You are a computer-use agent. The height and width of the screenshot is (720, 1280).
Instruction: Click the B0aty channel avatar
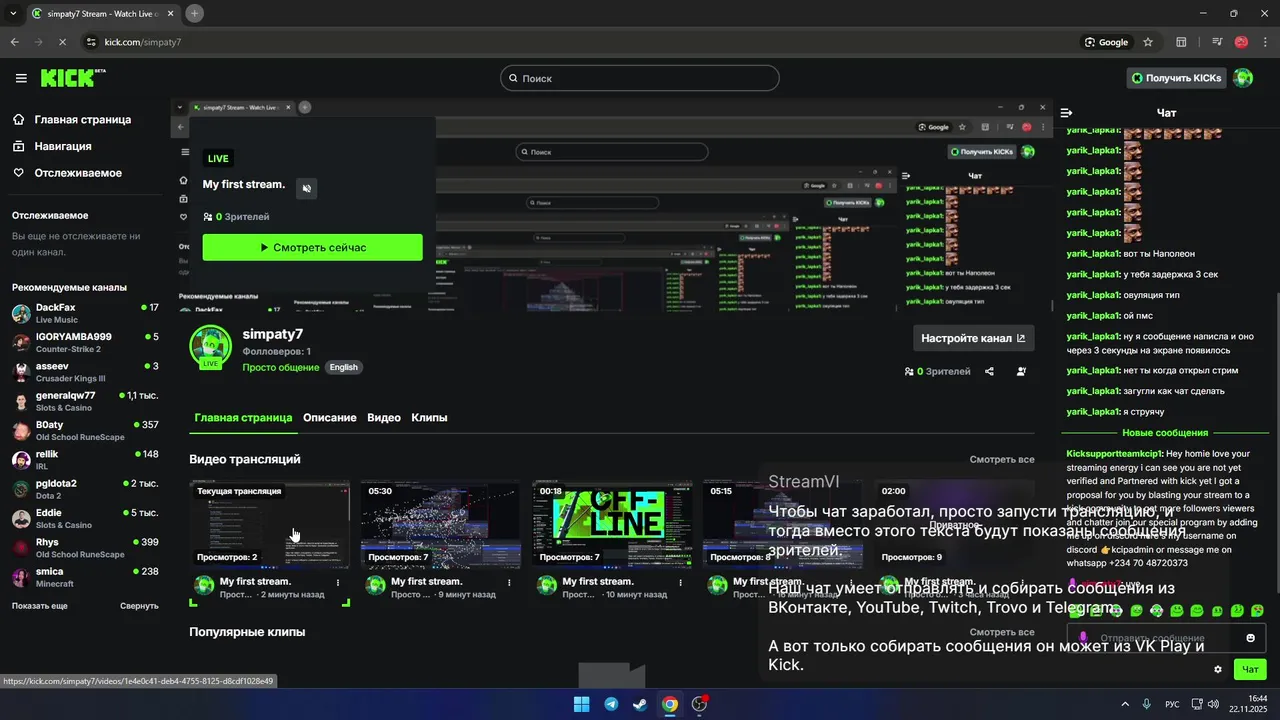(x=21, y=431)
